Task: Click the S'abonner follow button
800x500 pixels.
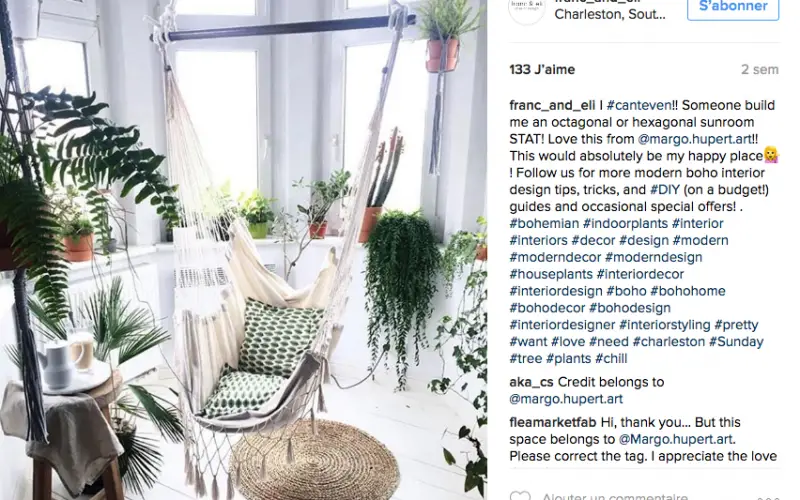Action: click(733, 7)
